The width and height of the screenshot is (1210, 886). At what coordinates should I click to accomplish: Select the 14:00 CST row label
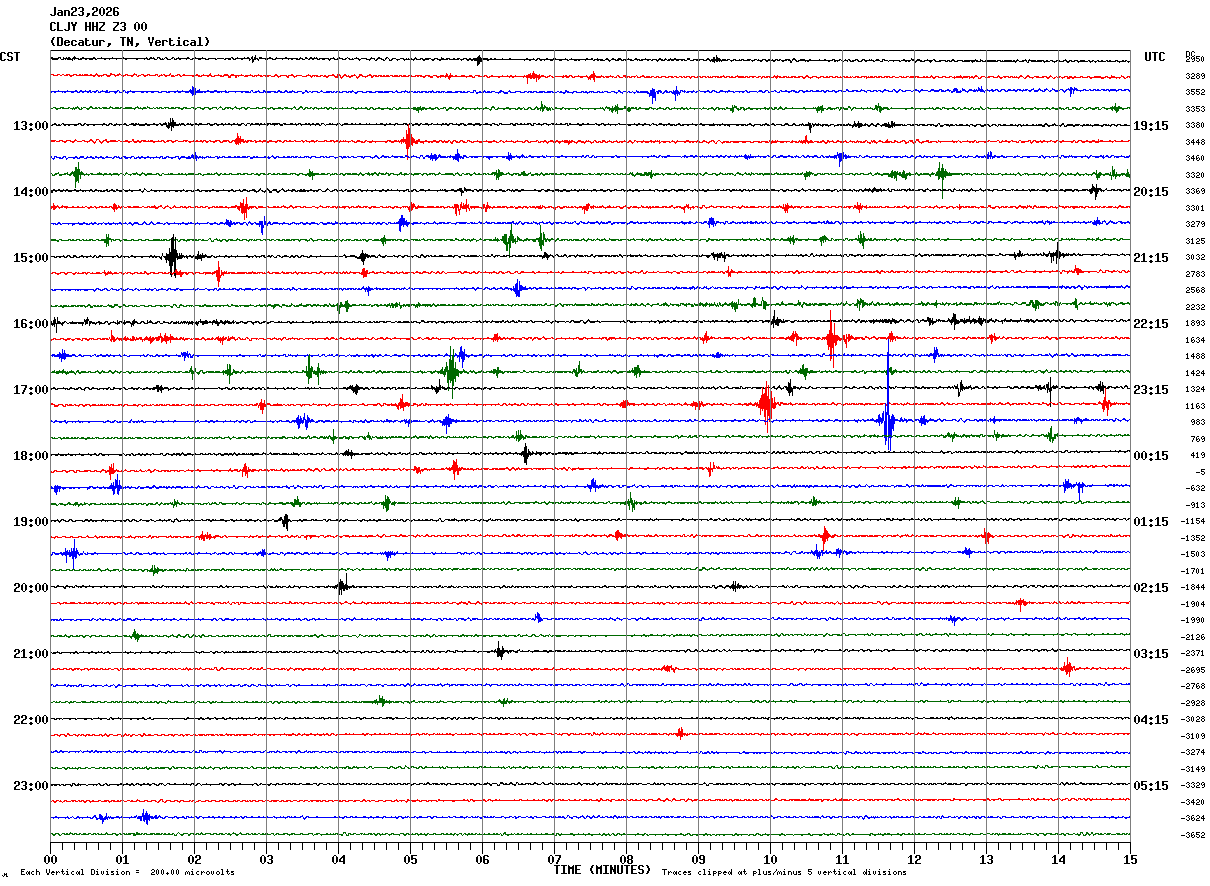pos(30,192)
